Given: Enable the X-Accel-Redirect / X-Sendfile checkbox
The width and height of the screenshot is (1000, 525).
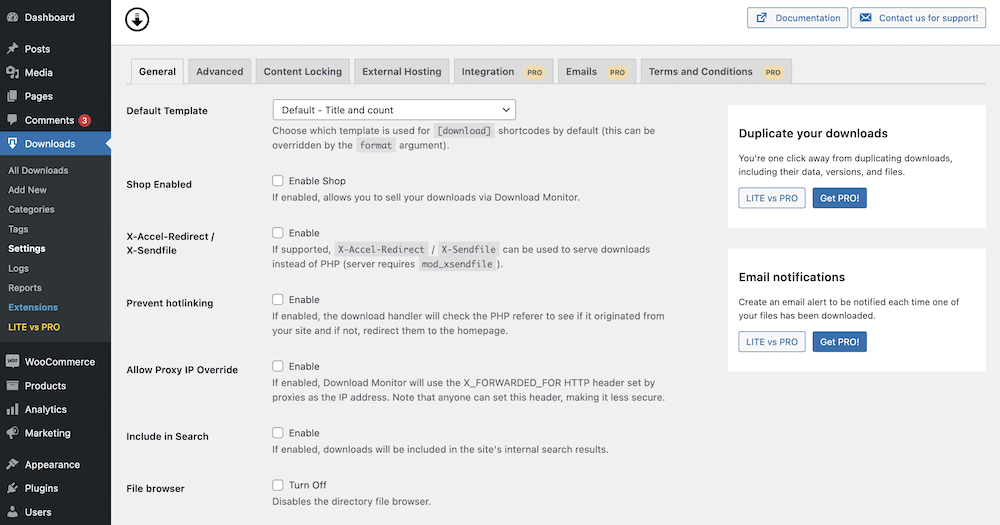Looking at the screenshot, I should [277, 233].
